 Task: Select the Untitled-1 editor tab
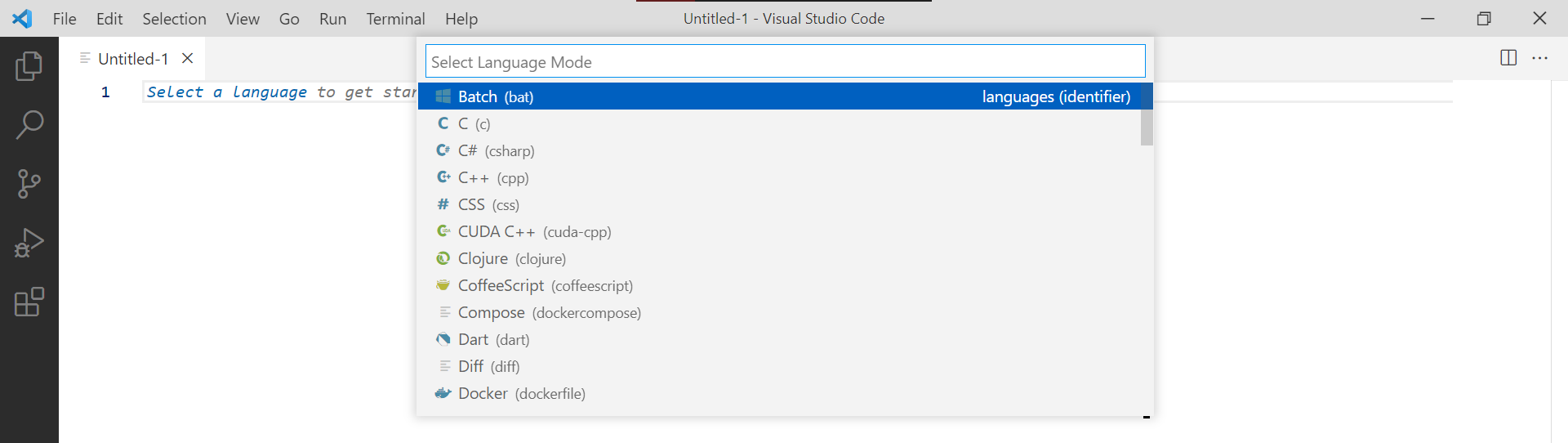[132, 59]
